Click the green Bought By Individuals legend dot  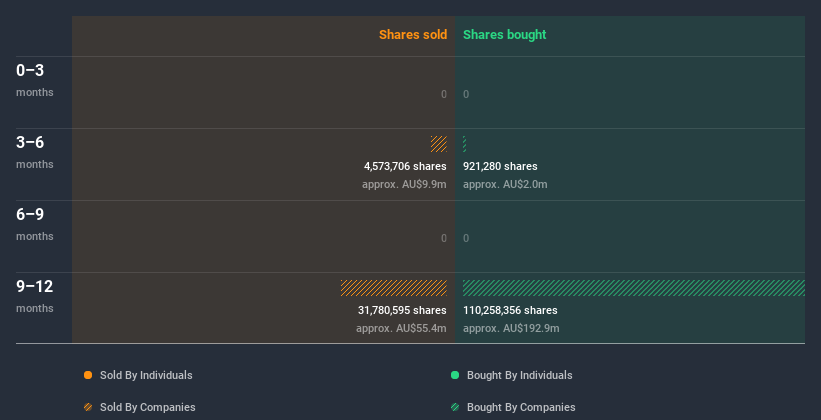pos(455,375)
